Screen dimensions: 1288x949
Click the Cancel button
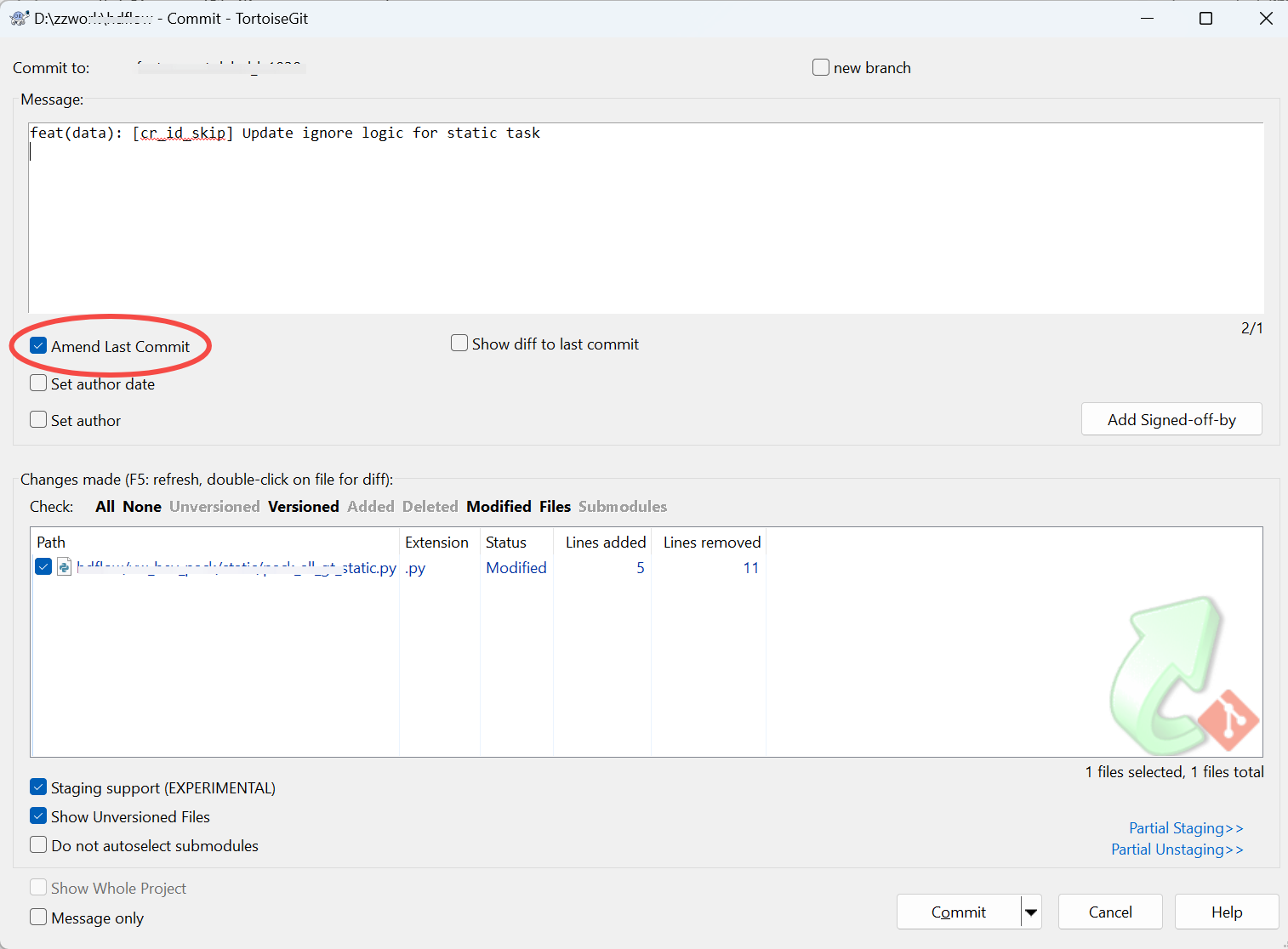coord(1110,912)
